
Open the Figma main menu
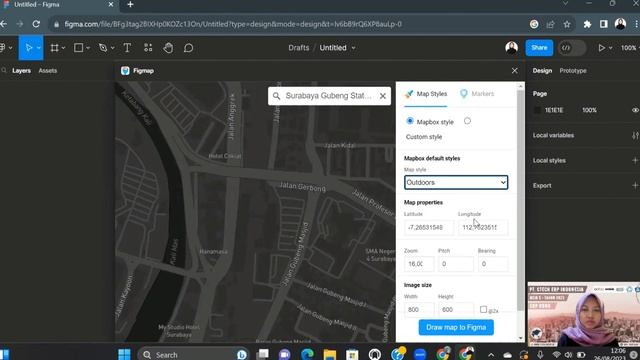click(x=3, y=48)
